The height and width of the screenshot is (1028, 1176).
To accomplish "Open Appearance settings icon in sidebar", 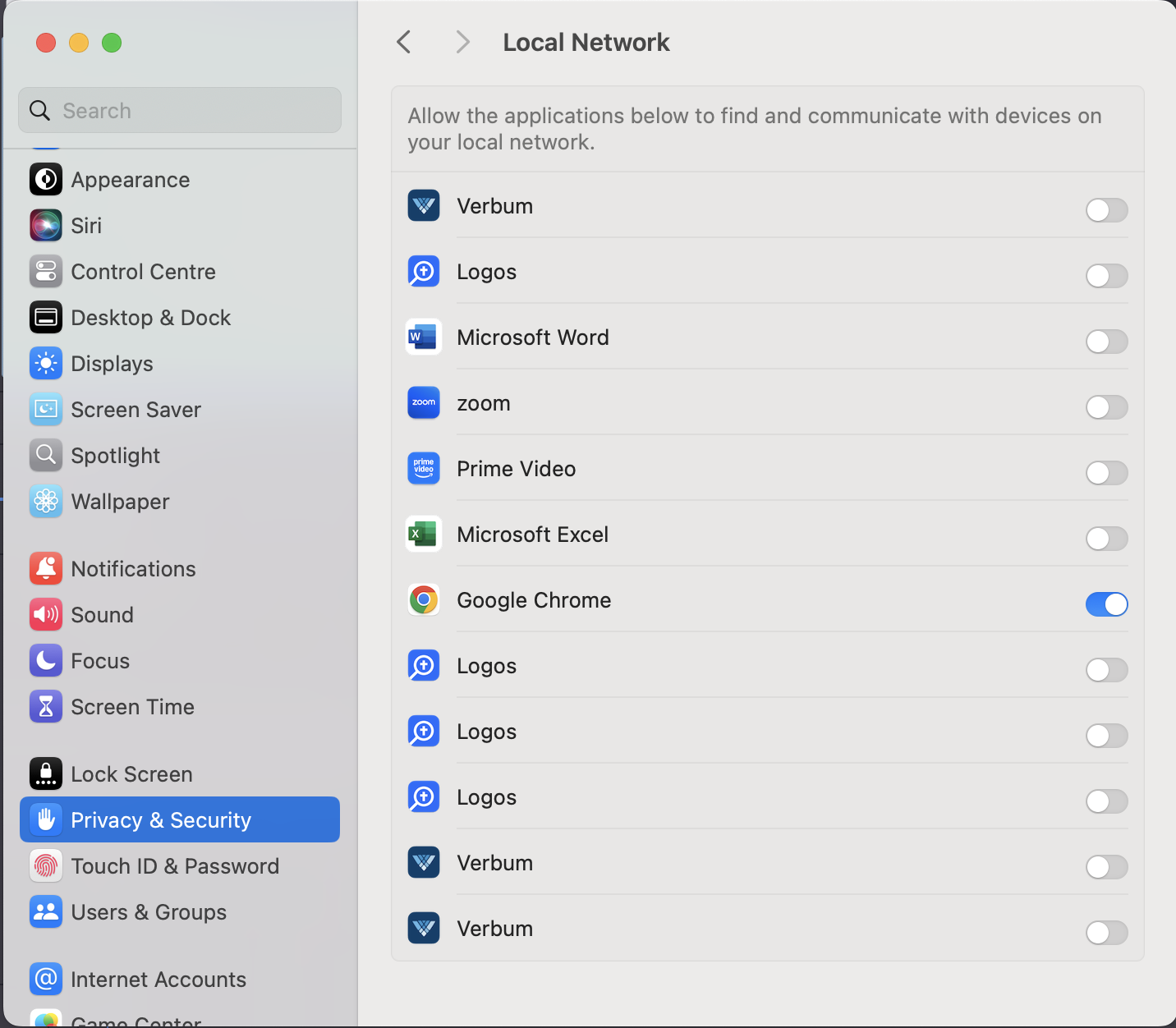I will (x=46, y=179).
